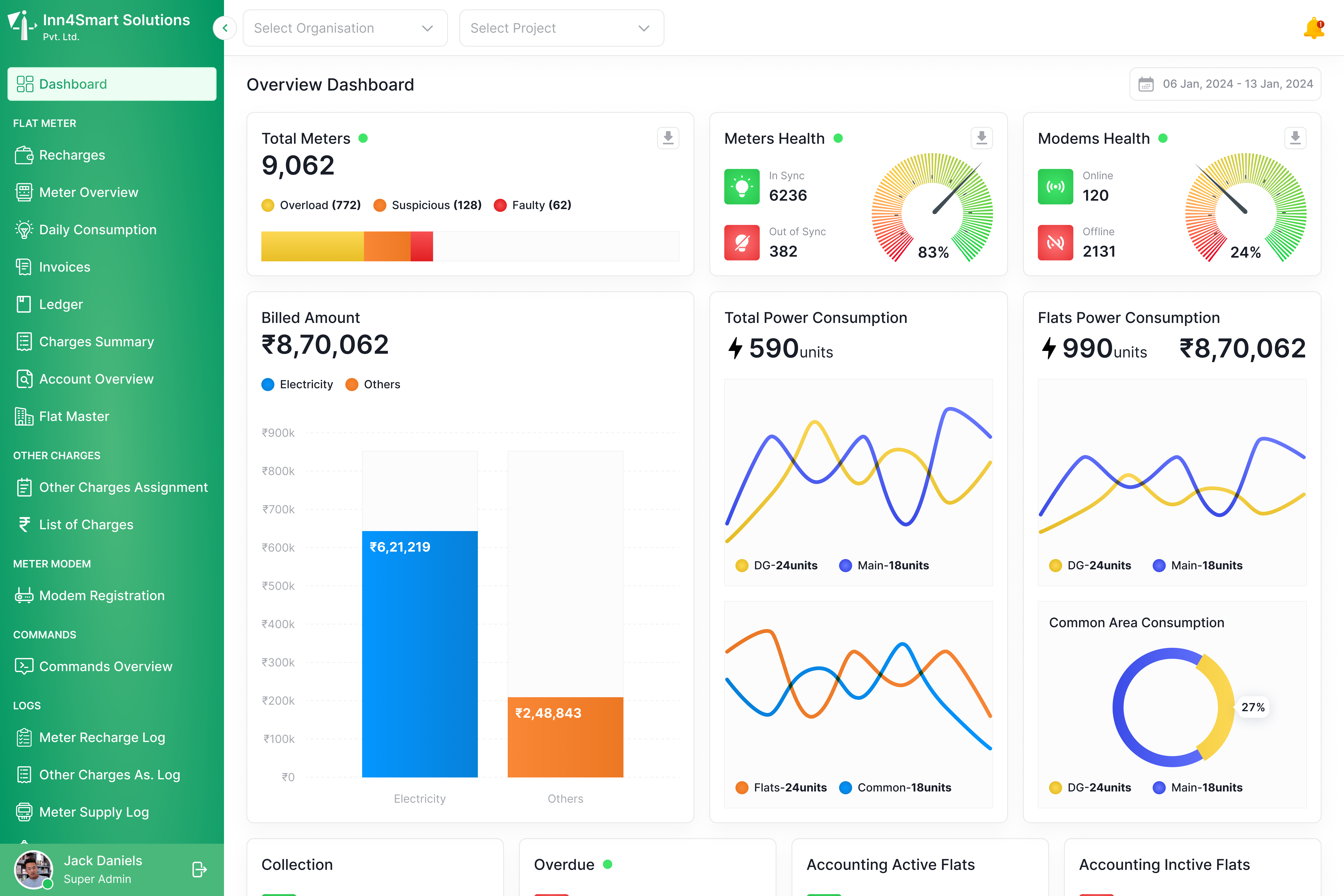
Task: Click the Recharges wallet icon
Action: point(24,155)
